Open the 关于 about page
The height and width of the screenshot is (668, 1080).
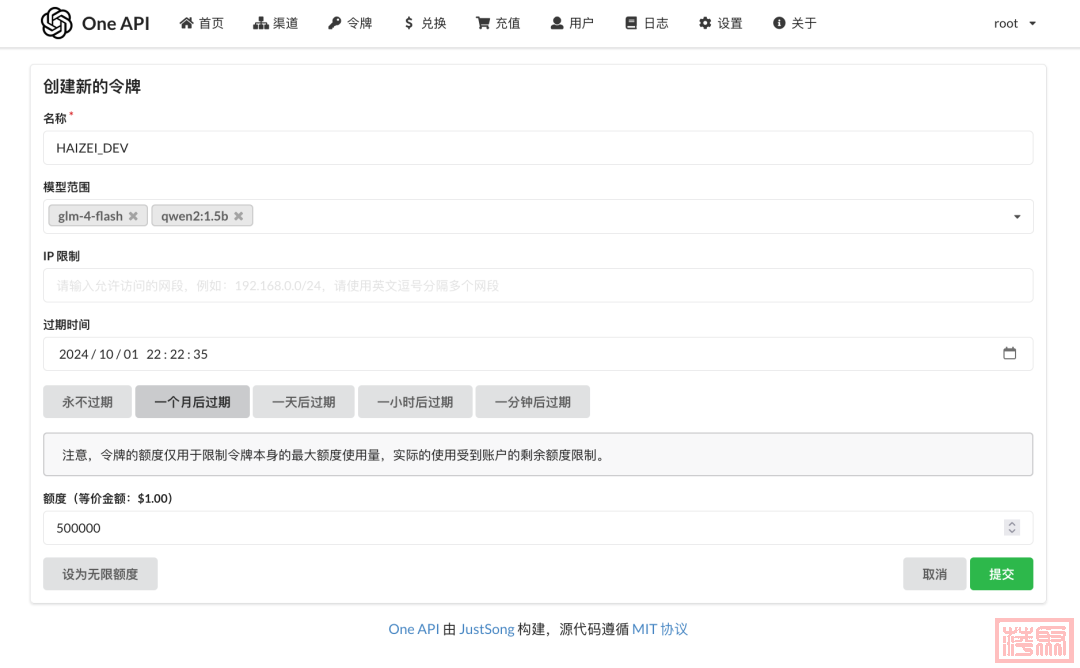794,23
